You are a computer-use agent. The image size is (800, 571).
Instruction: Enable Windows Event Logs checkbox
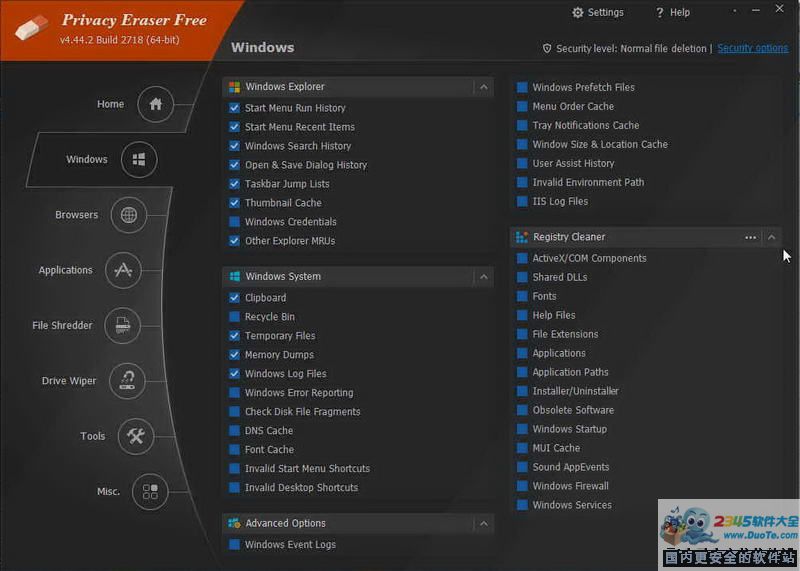234,544
